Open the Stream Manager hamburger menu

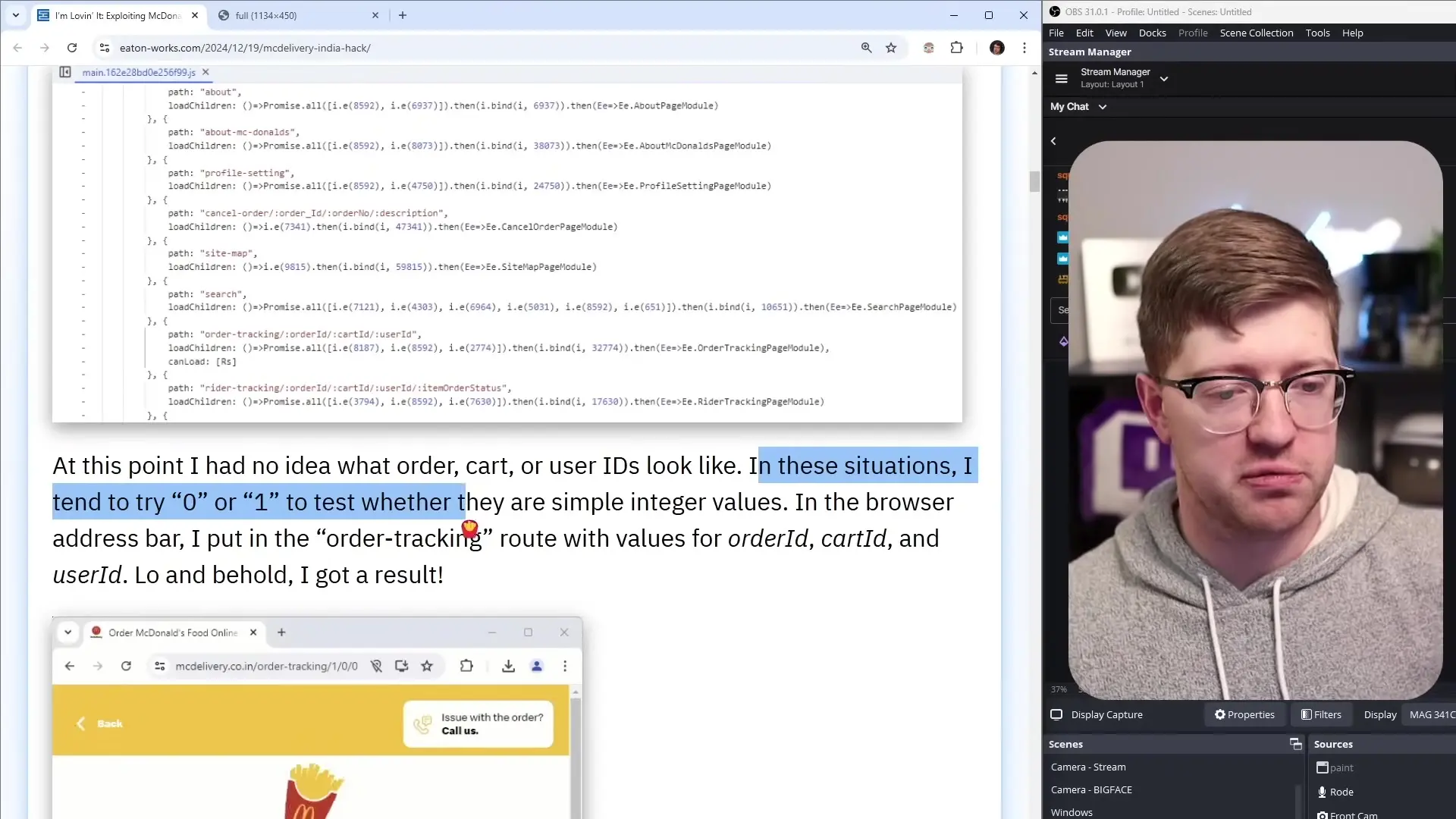[1062, 78]
